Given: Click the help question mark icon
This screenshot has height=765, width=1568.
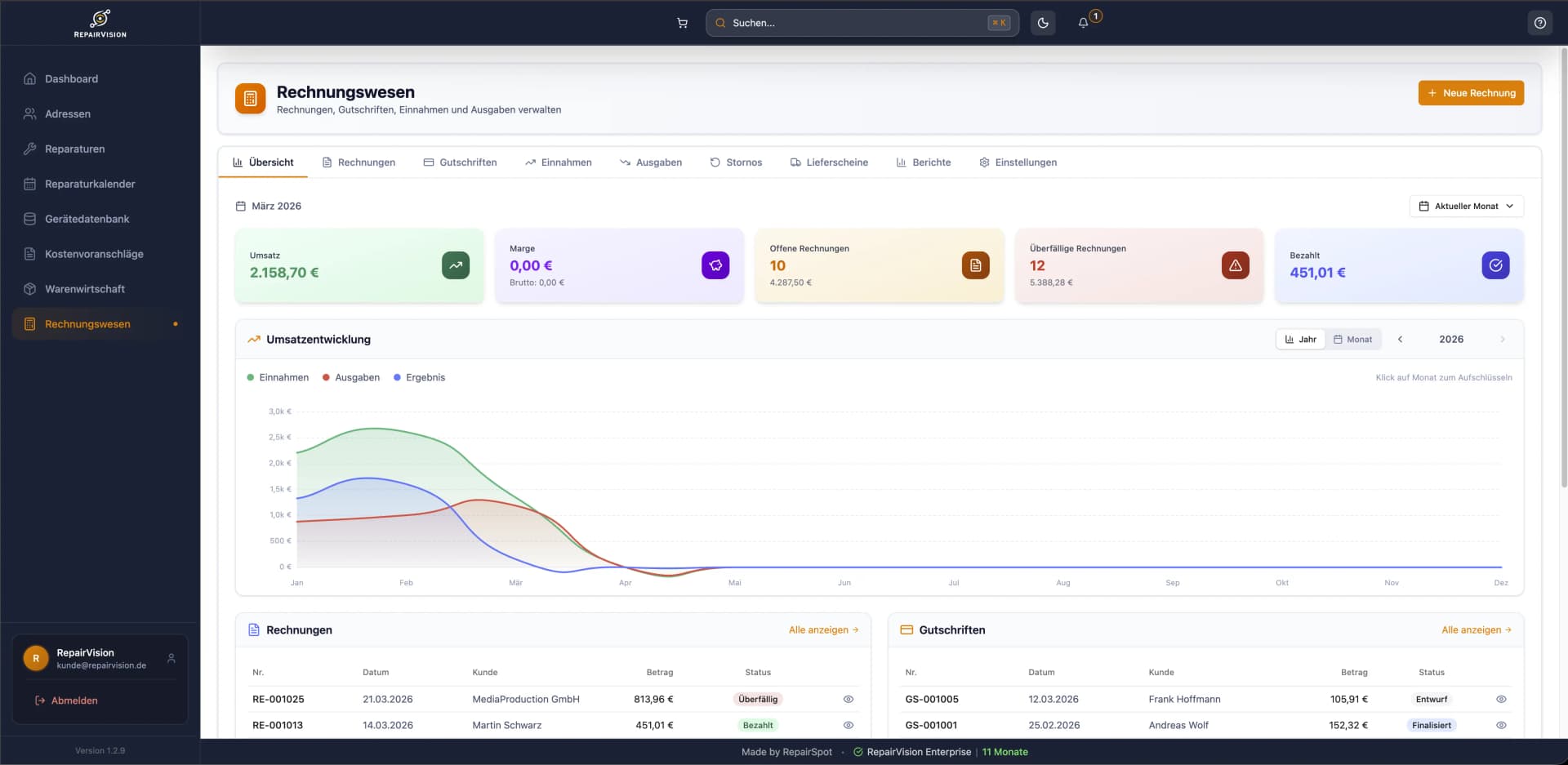Looking at the screenshot, I should pos(1539,23).
